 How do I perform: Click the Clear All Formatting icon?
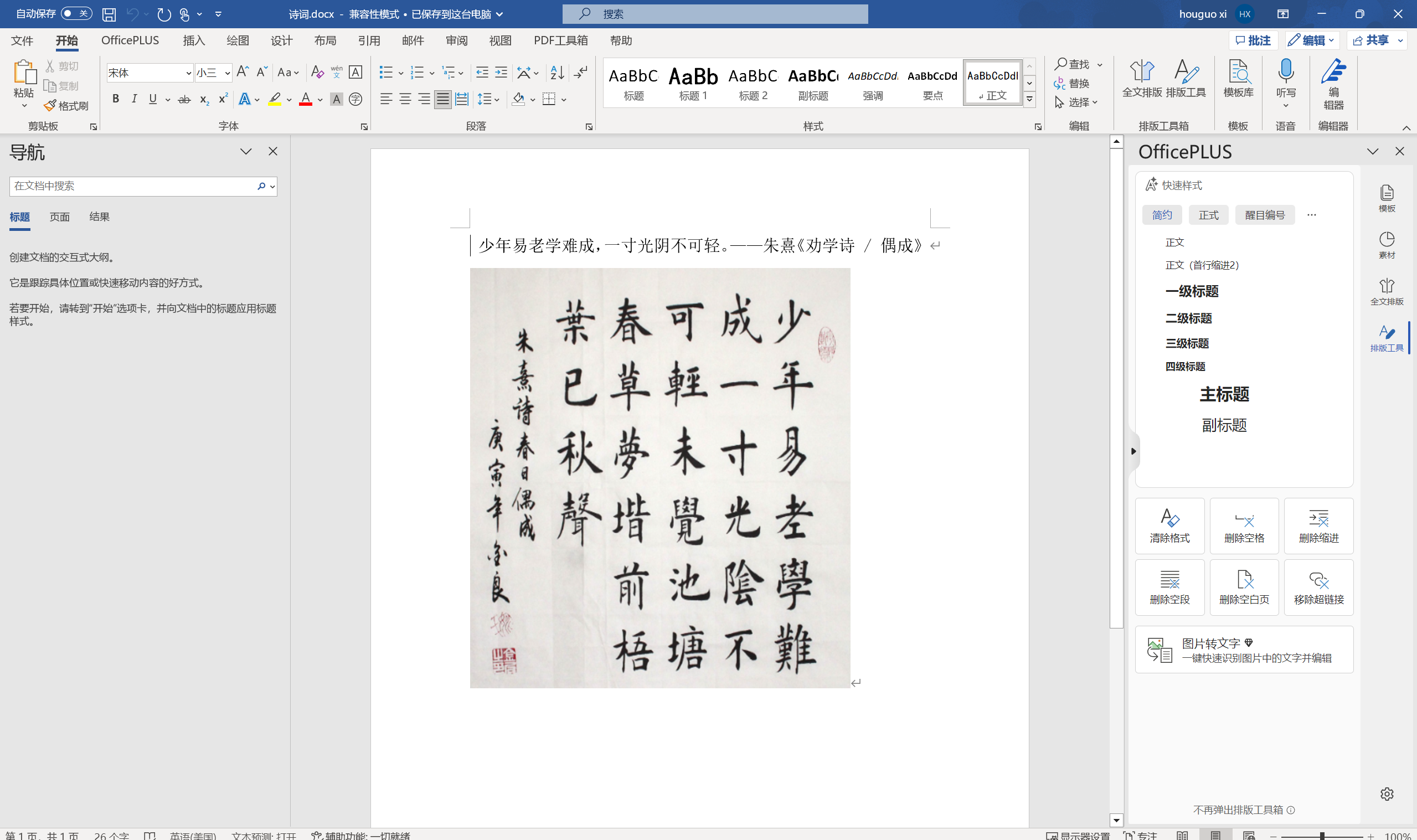[x=317, y=72]
